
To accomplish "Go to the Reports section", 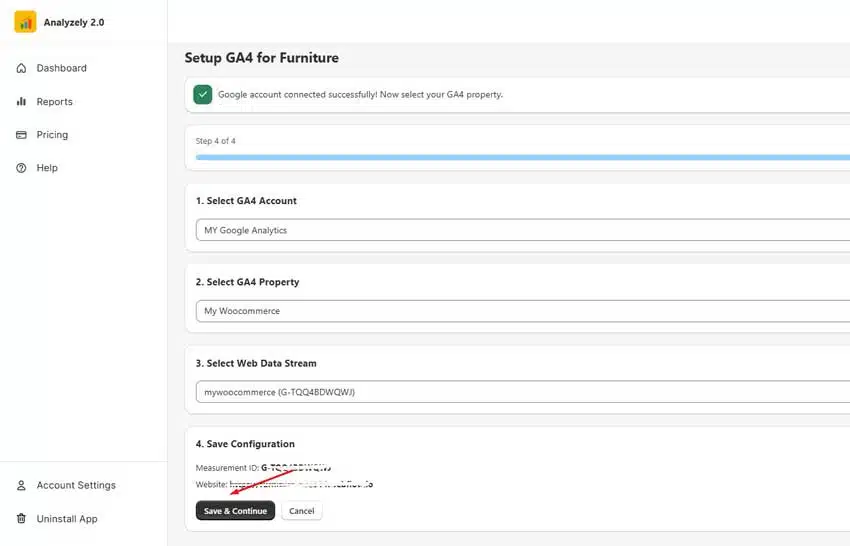I will click(54, 101).
